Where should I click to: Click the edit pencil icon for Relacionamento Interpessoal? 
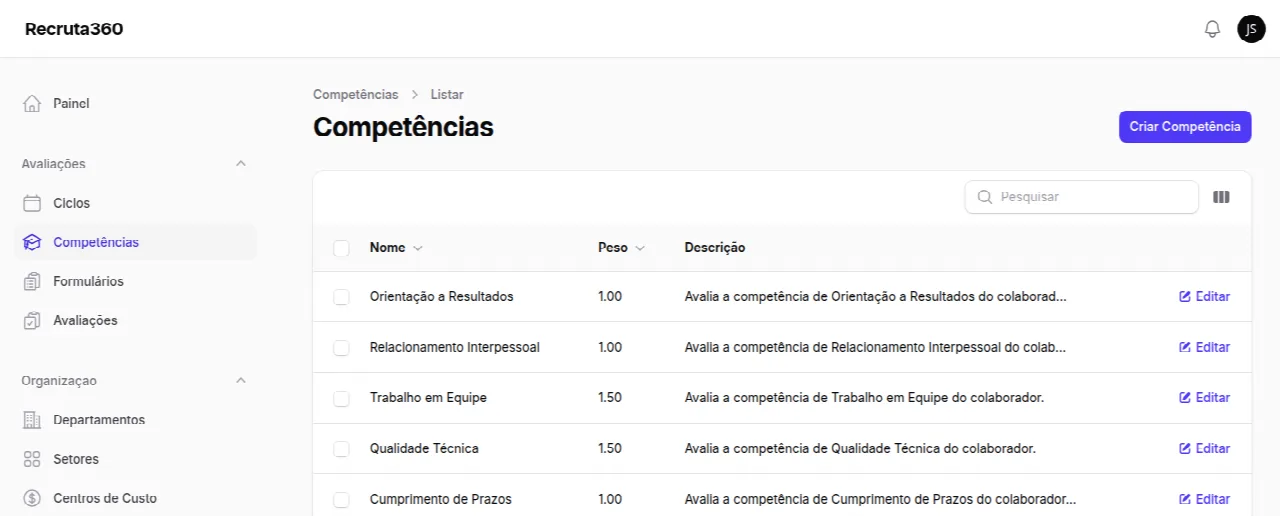click(x=1185, y=347)
